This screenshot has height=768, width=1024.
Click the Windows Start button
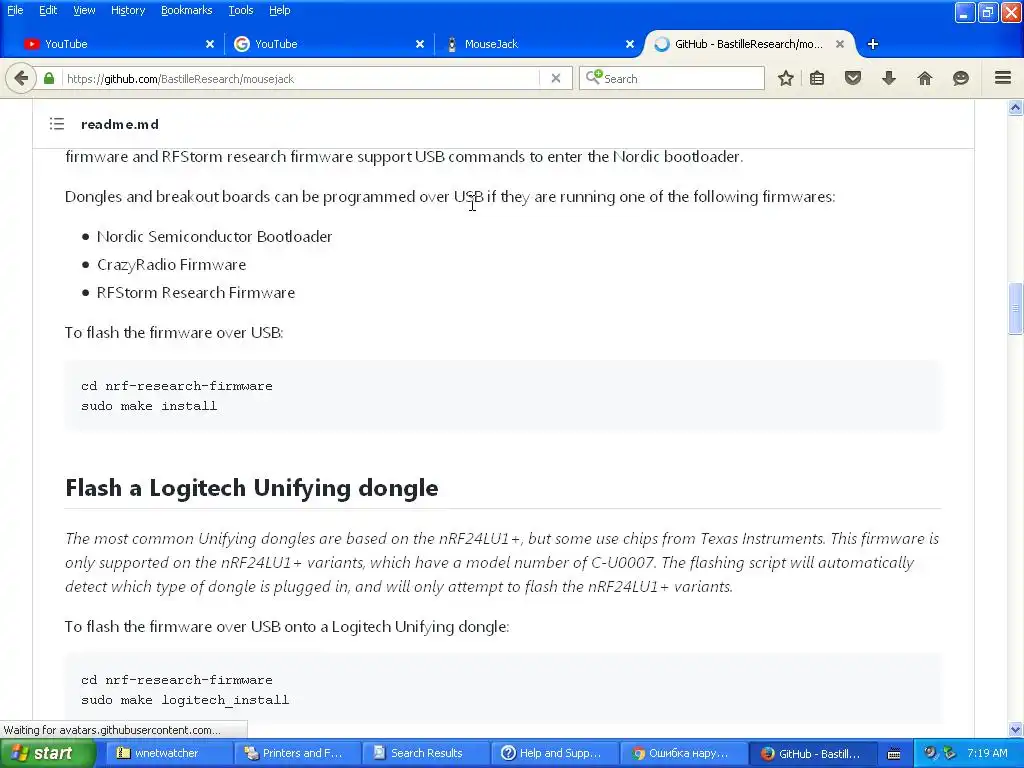point(48,754)
